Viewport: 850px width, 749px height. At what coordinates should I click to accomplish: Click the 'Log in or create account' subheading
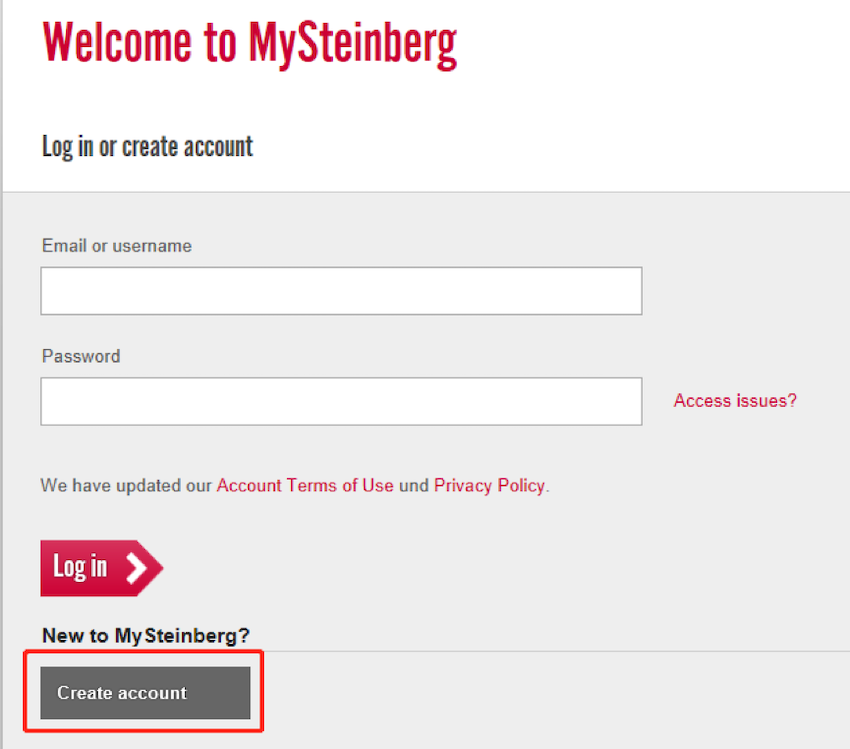coord(147,147)
